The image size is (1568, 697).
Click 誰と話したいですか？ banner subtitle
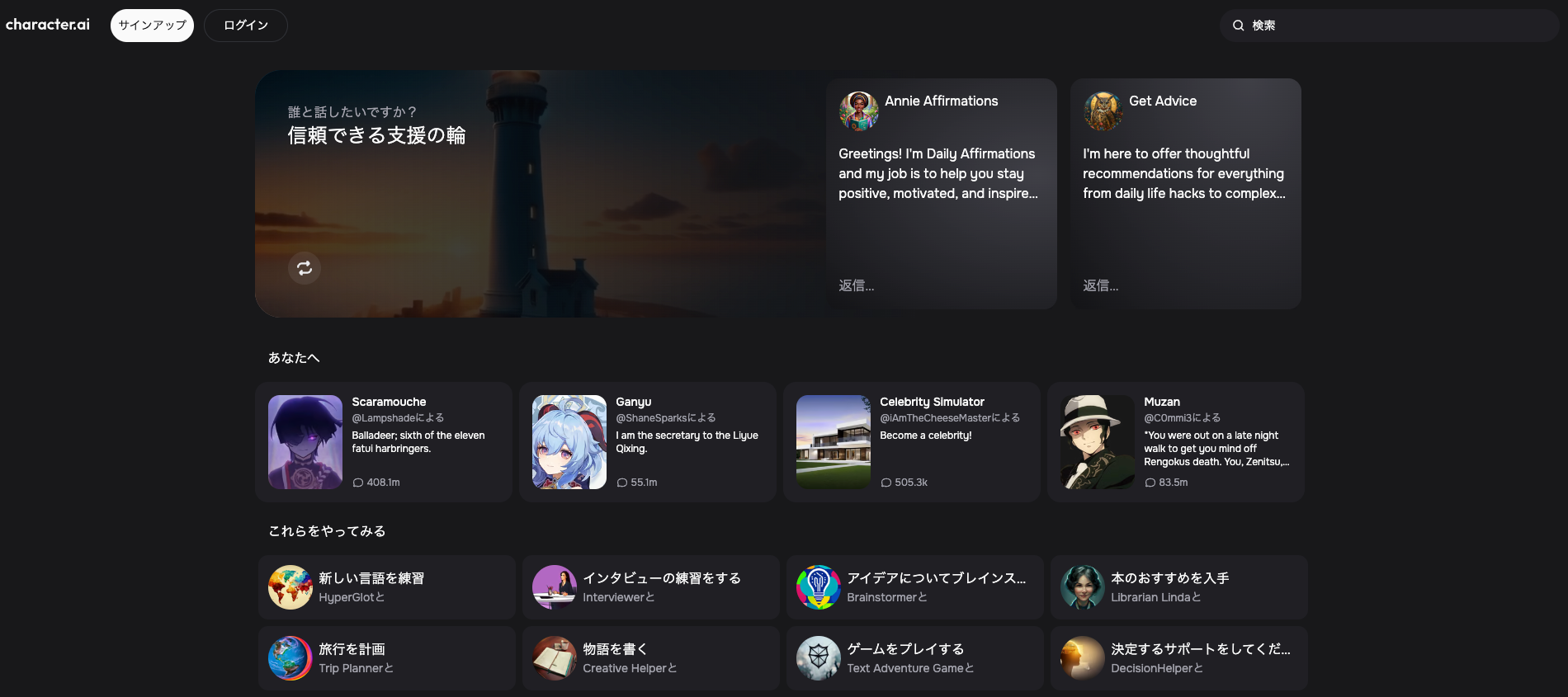352,112
